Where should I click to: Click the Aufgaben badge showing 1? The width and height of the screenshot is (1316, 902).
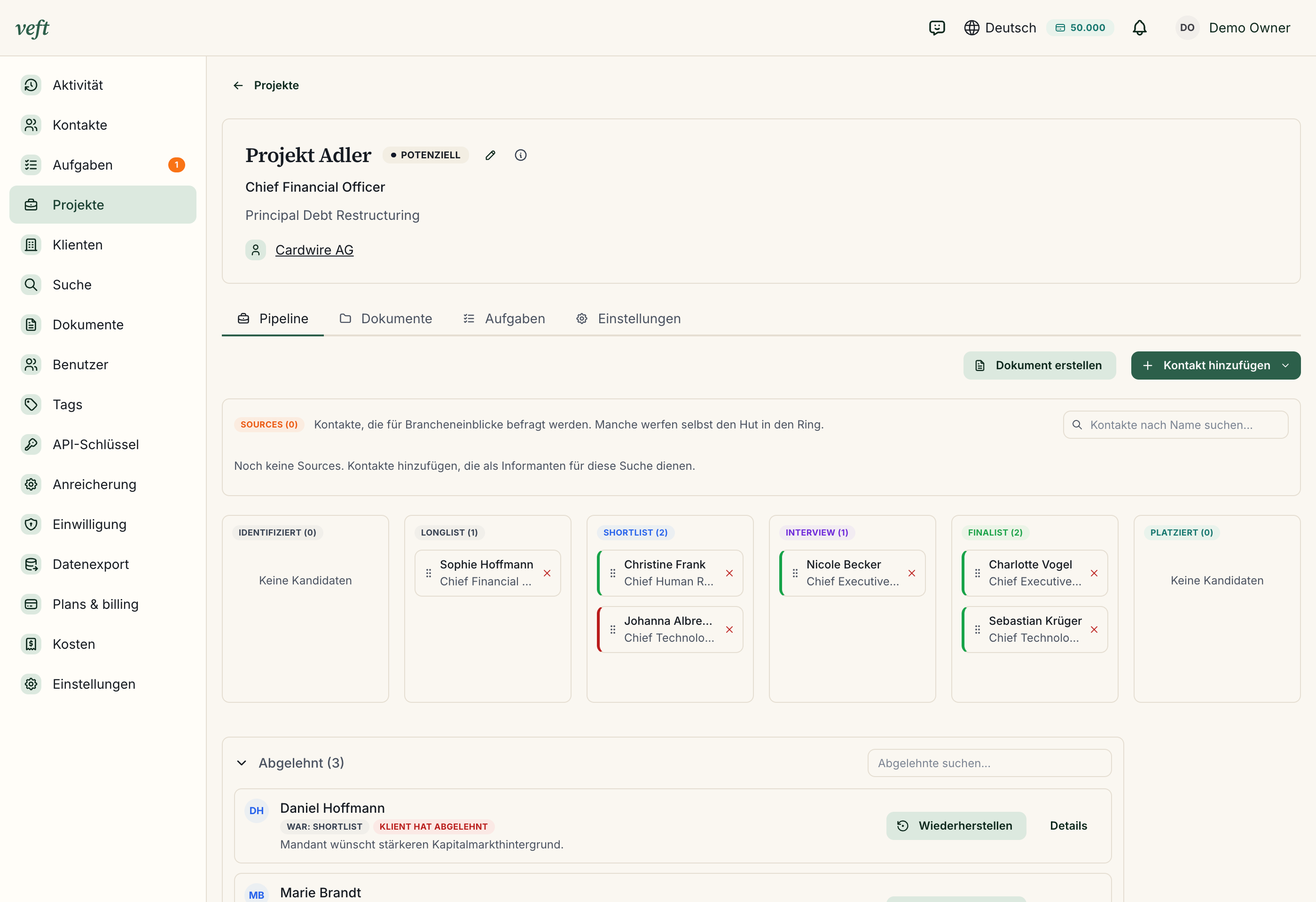[176, 165]
